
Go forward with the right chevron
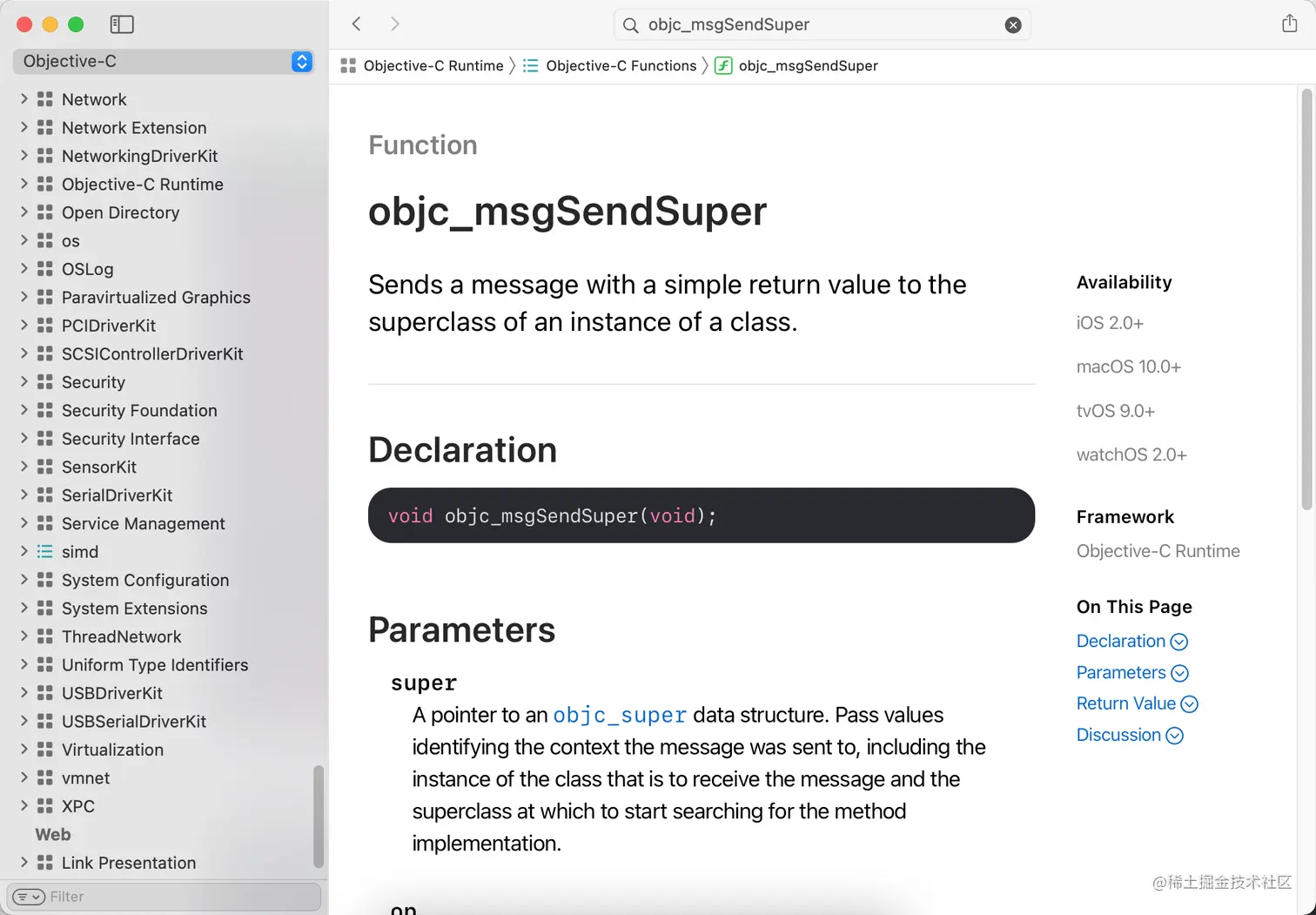pos(395,24)
